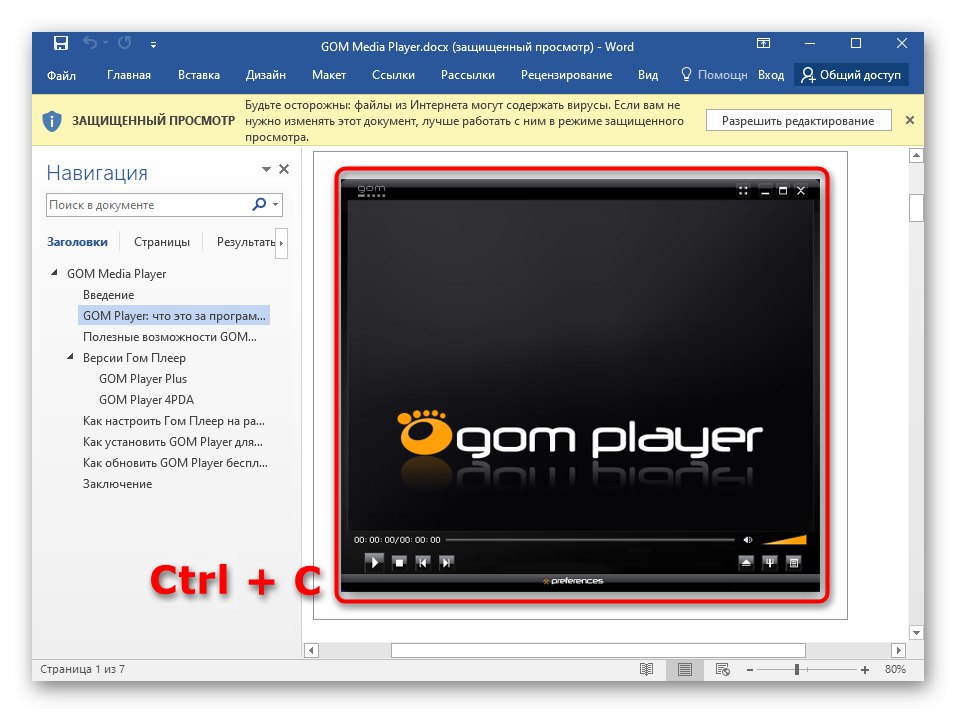Screen dimensions: 956x713
Task: Save the document with the floppy icon
Action: 60,43
